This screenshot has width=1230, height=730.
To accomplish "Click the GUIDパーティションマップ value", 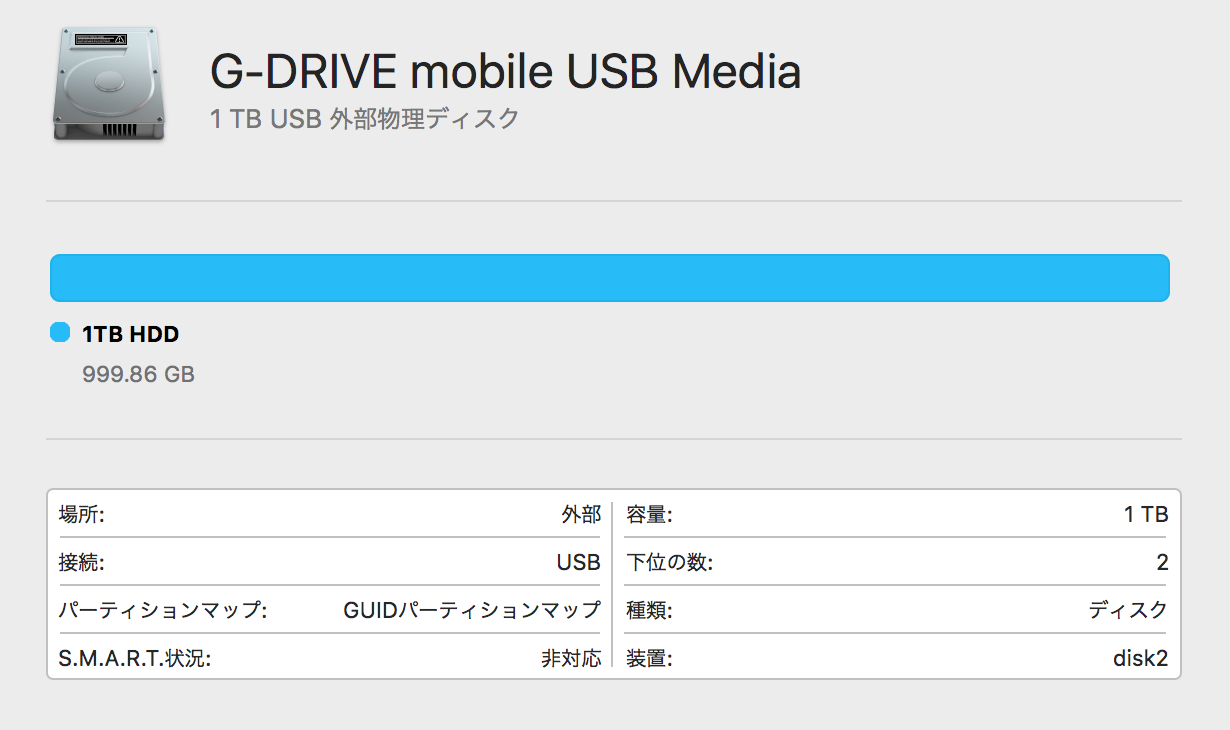I will pyautogui.click(x=472, y=610).
